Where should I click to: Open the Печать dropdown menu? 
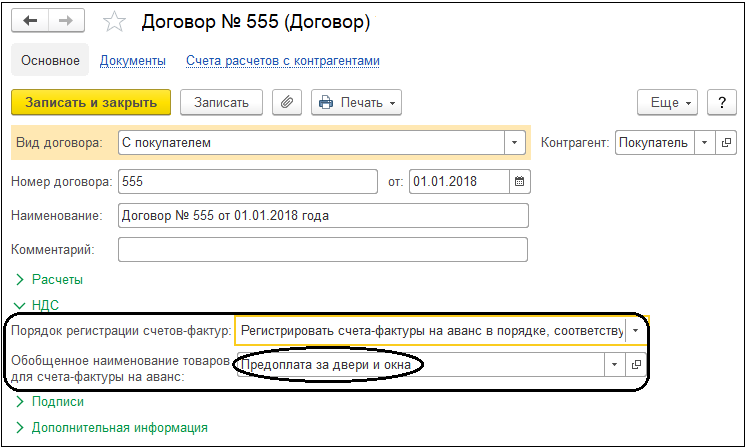coord(356,102)
